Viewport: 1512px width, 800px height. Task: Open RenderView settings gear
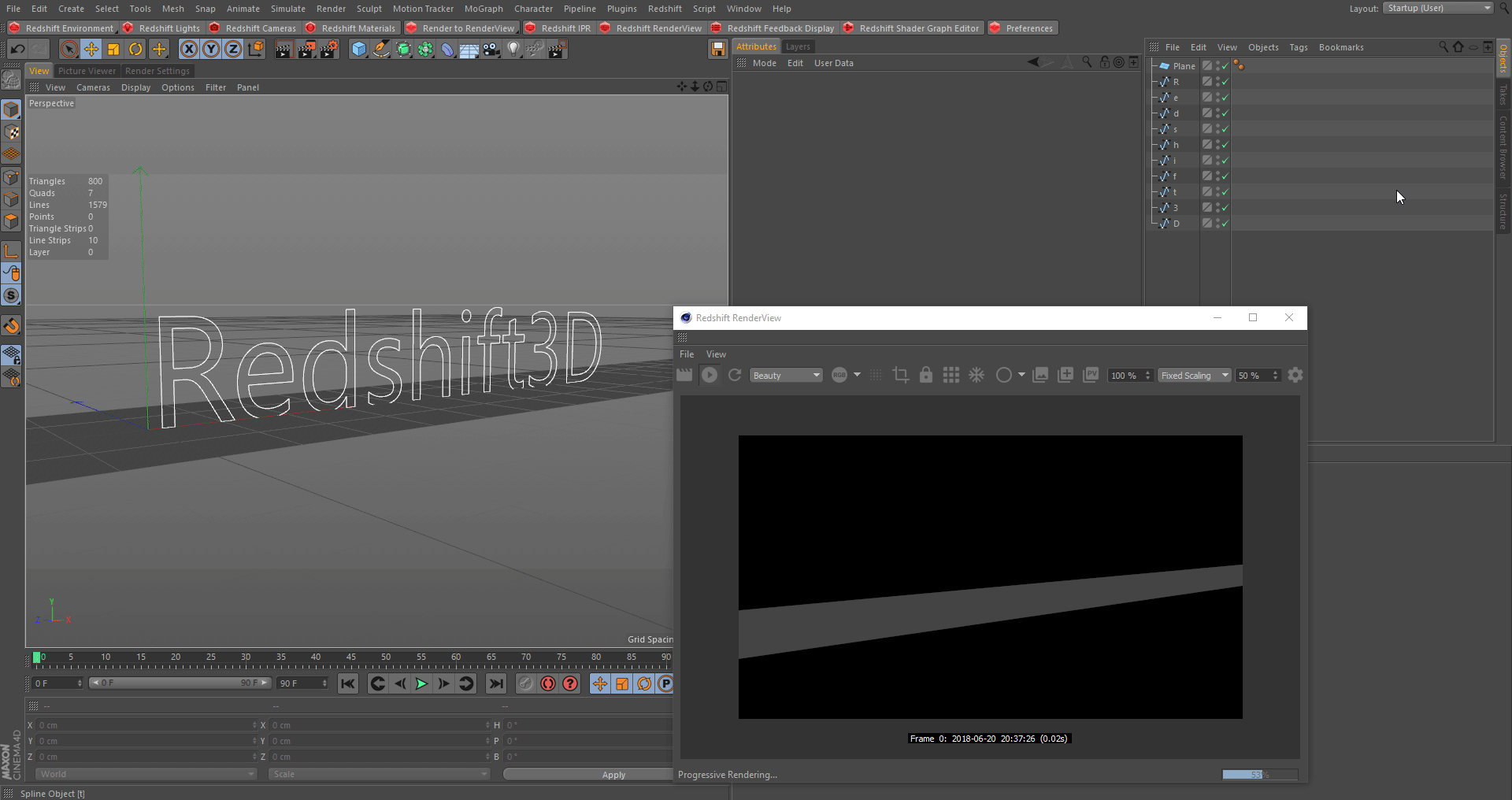[1295, 376]
